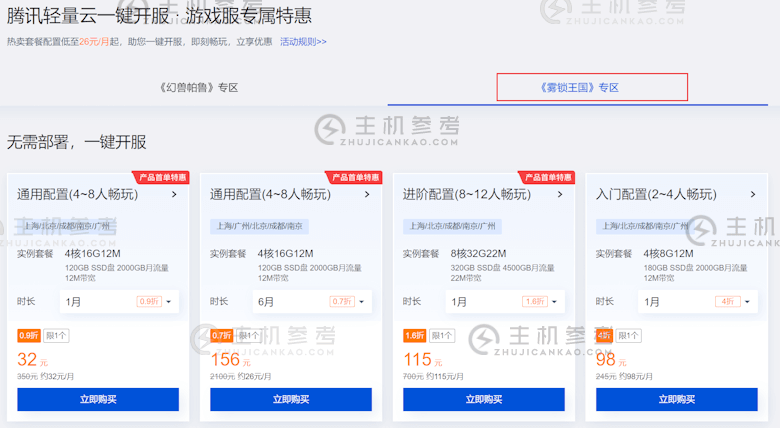Open the 入门配置(2~4人畅玩) title
The width and height of the screenshot is (780, 428).
(x=657, y=195)
